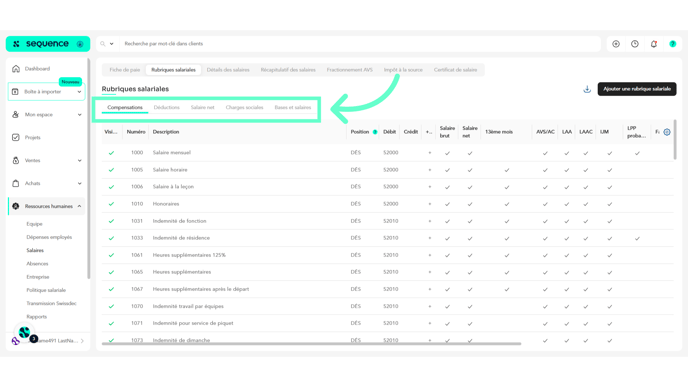Viewport: 688px width, 387px height.
Task: Select the Déductions sub-tab
Action: (x=167, y=108)
